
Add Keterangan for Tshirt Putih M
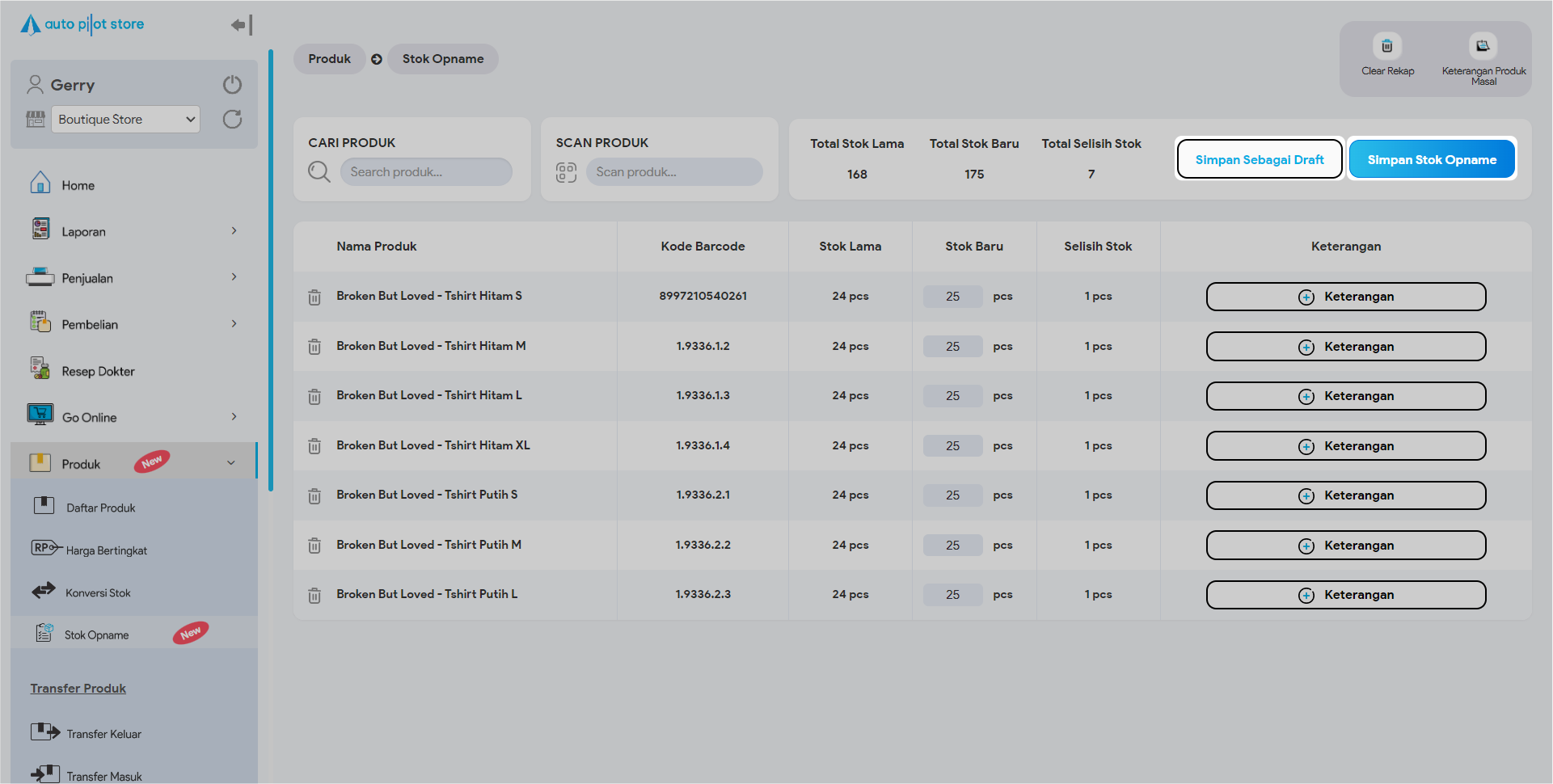coord(1345,546)
